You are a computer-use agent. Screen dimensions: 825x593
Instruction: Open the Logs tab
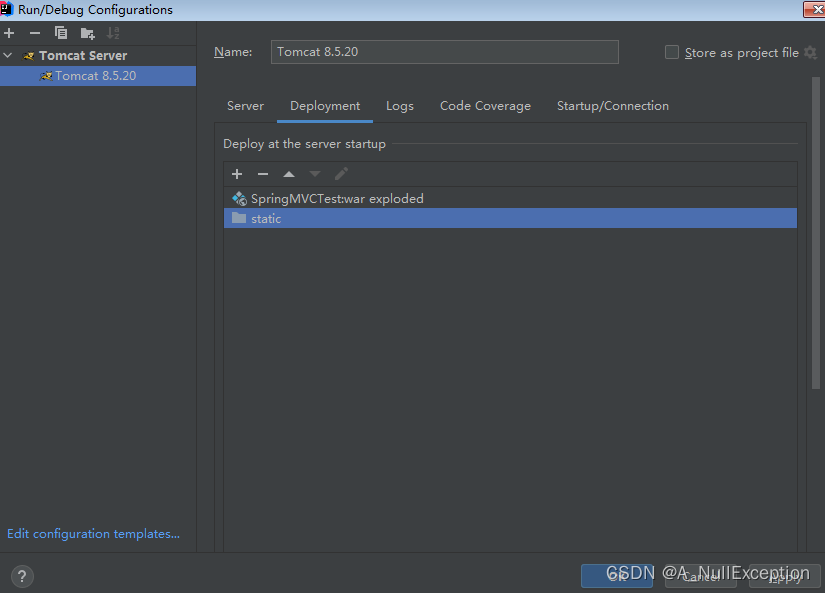pos(400,106)
